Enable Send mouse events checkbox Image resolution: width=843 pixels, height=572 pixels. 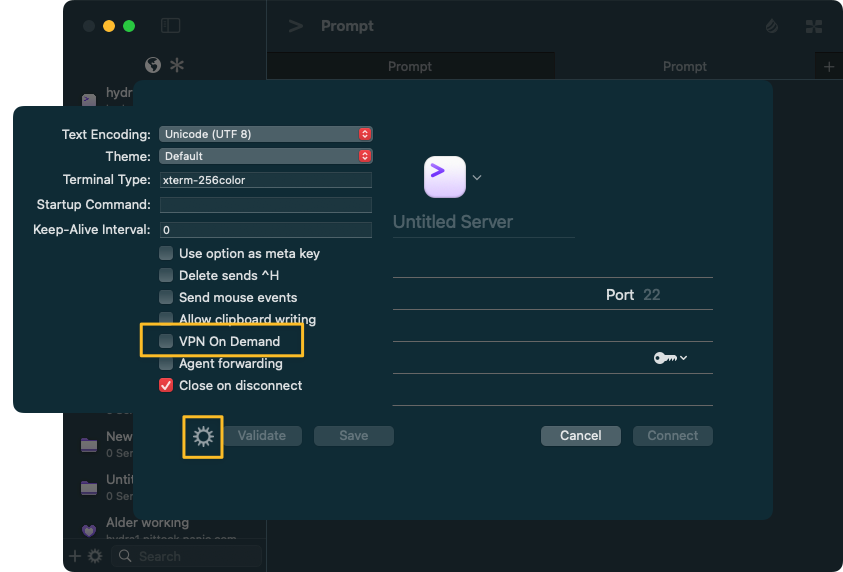coord(166,297)
